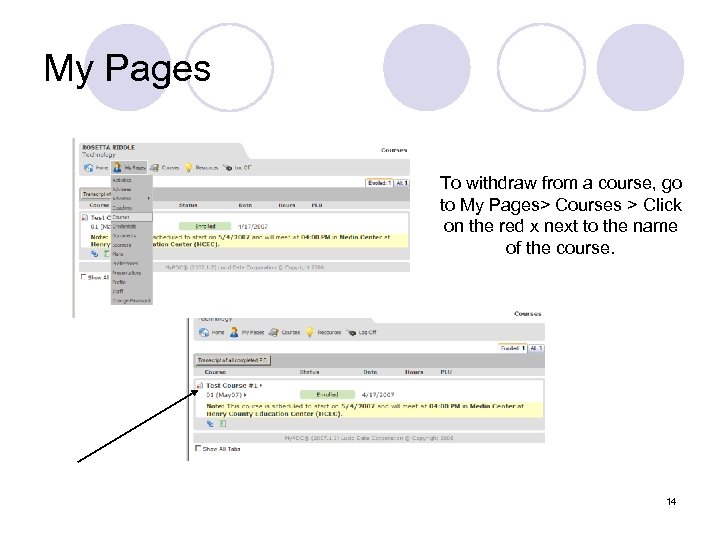Click Resources lightbulb in Test Course #1 screenshot
This screenshot has height=540, width=720.
click(x=310, y=332)
